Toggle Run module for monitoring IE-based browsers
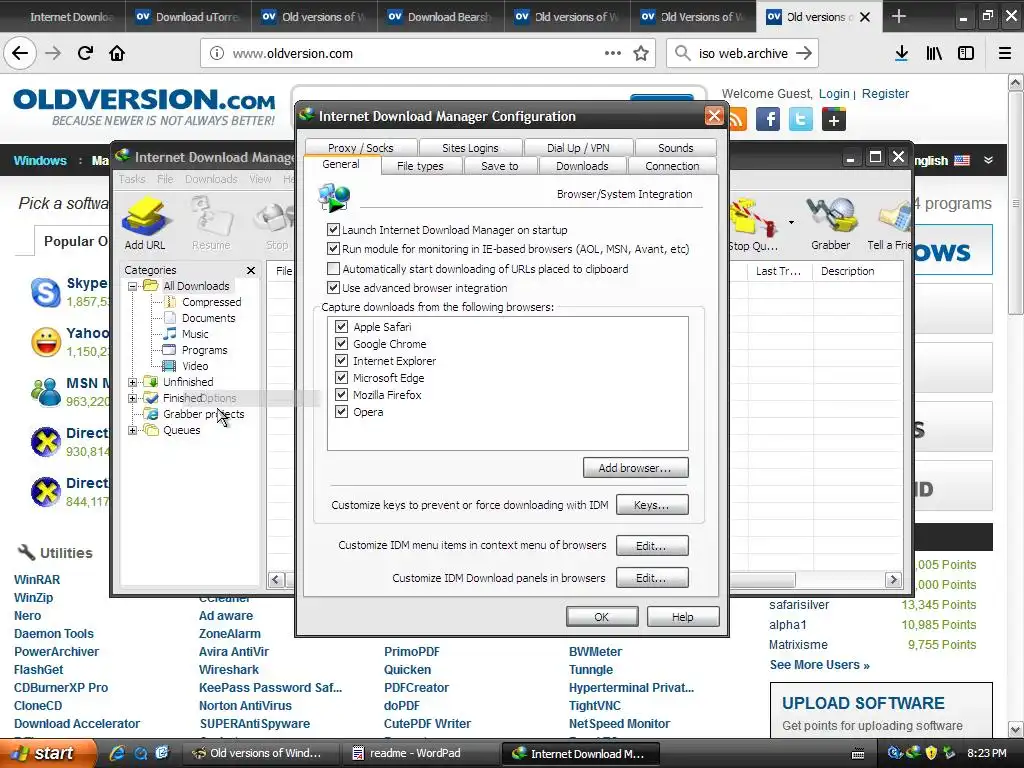This screenshot has height=768, width=1024. (333, 249)
